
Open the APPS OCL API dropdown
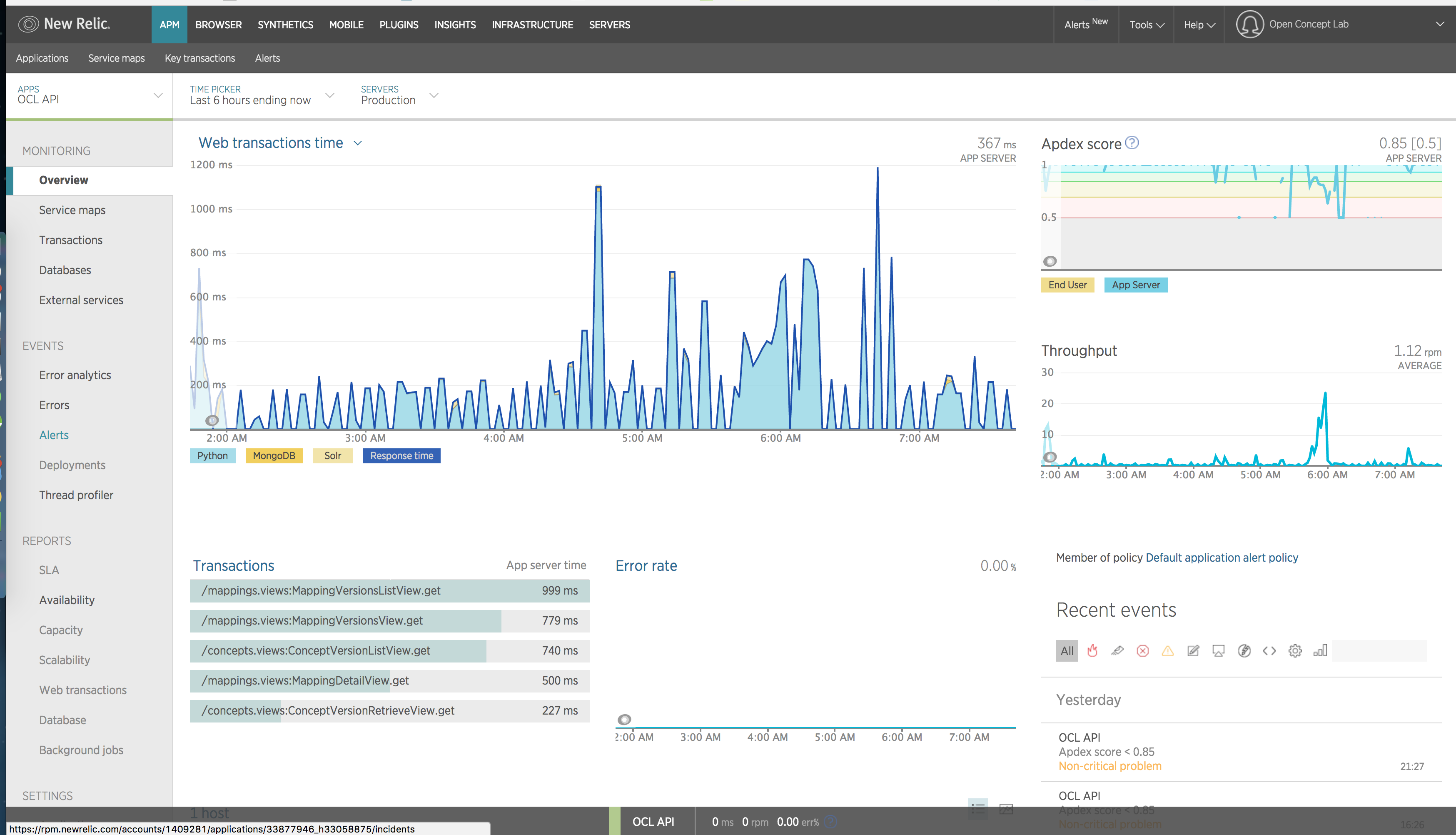90,95
